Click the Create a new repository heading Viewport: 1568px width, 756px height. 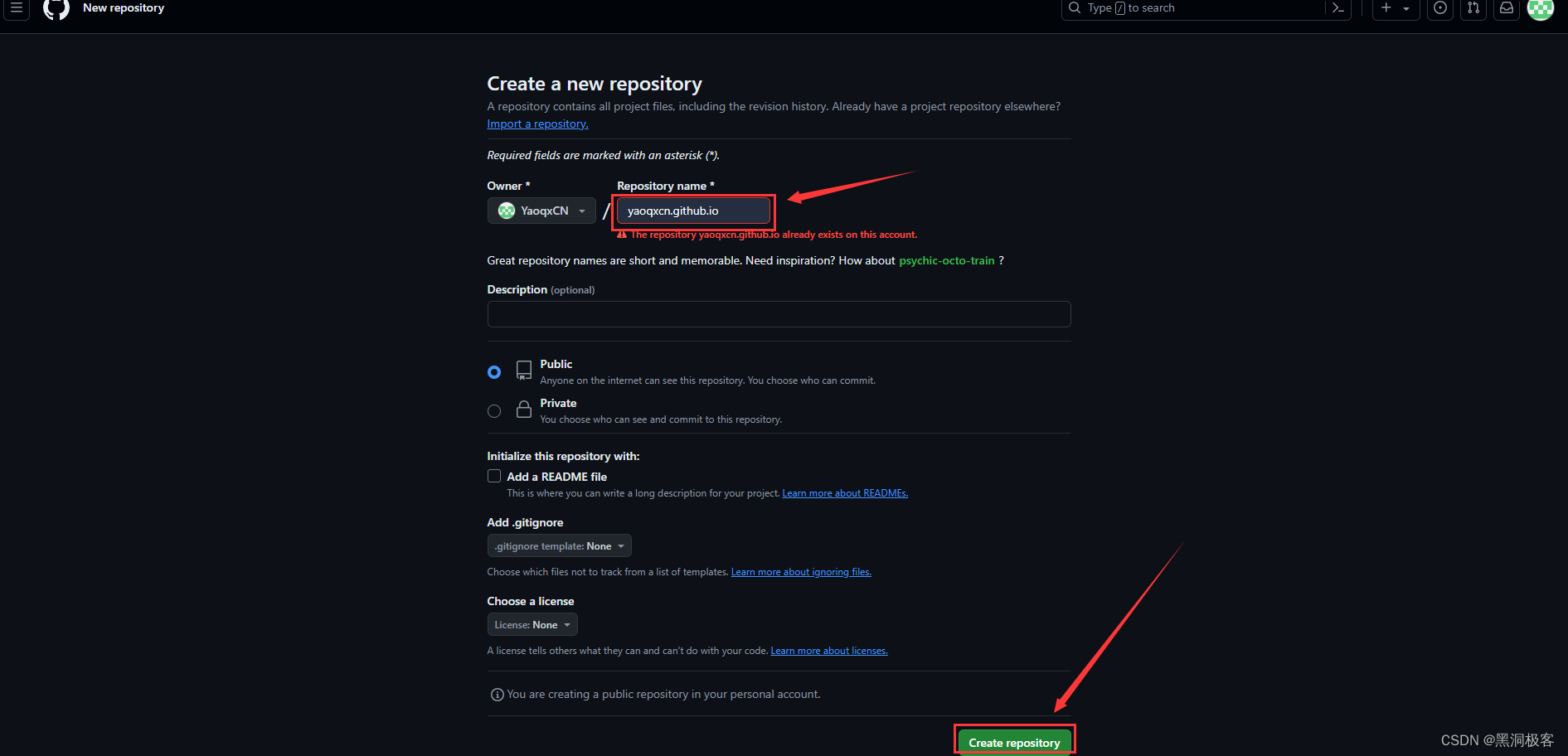click(x=595, y=84)
